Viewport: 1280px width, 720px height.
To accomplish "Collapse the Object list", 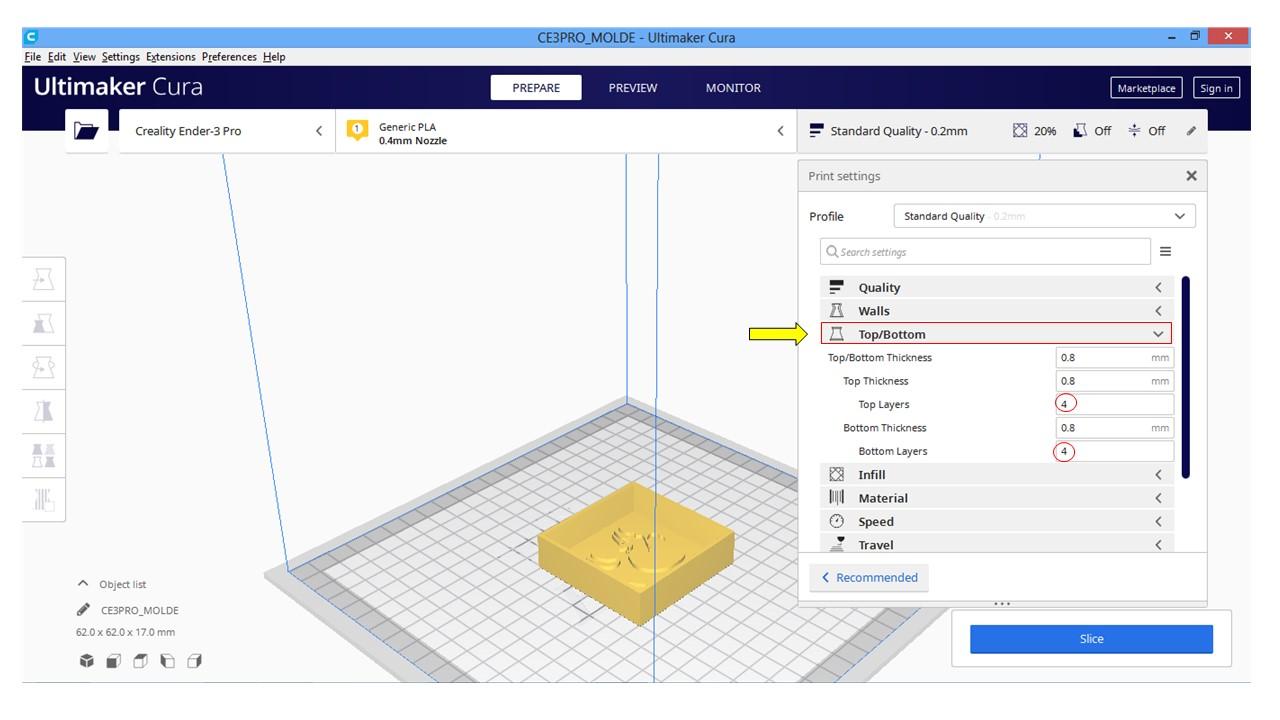I will coord(111,584).
